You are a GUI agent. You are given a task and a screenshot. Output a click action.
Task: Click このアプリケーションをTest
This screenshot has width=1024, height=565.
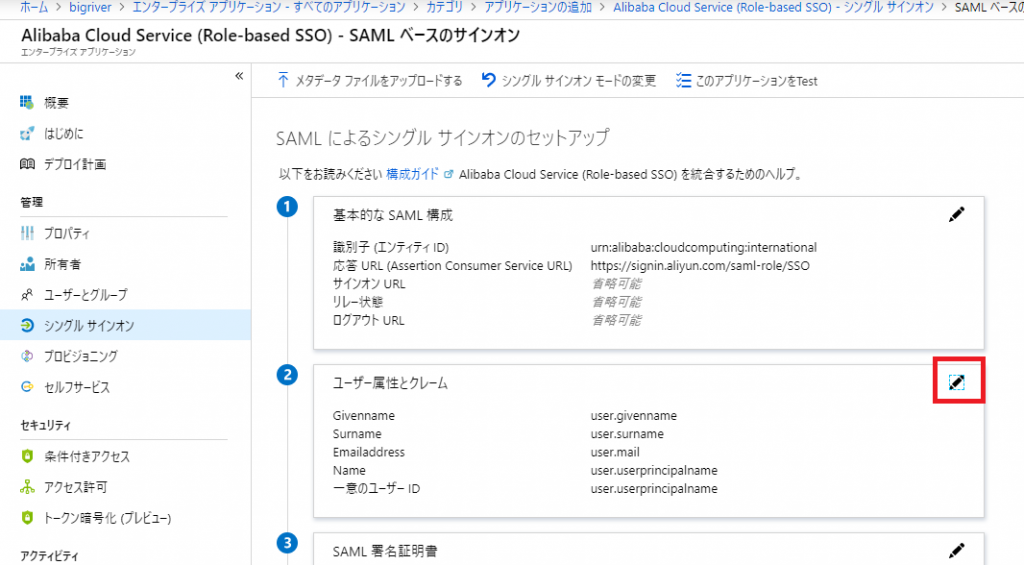(757, 81)
